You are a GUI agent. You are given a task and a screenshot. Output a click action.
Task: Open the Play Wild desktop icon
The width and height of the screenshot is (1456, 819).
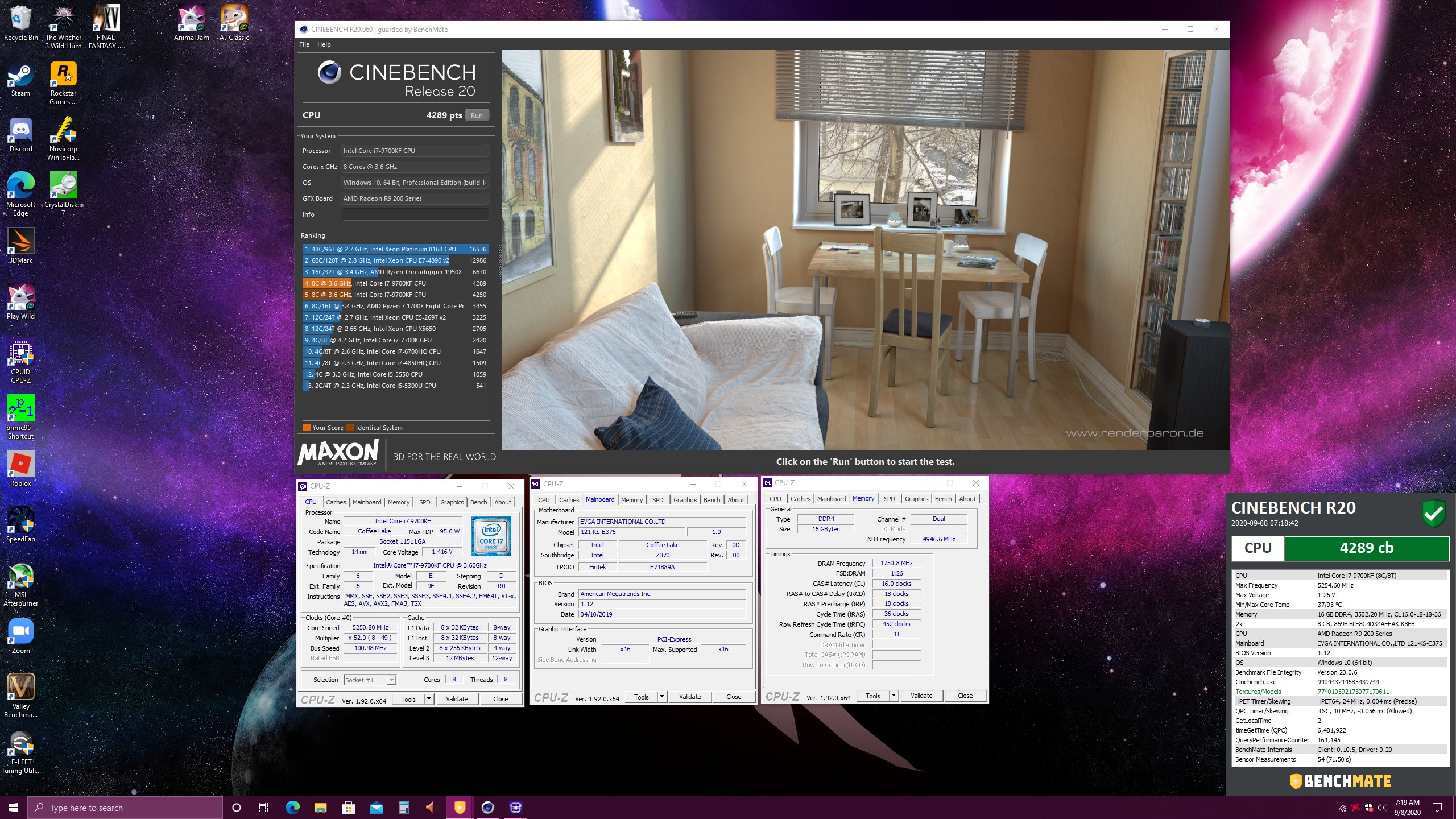click(20, 301)
